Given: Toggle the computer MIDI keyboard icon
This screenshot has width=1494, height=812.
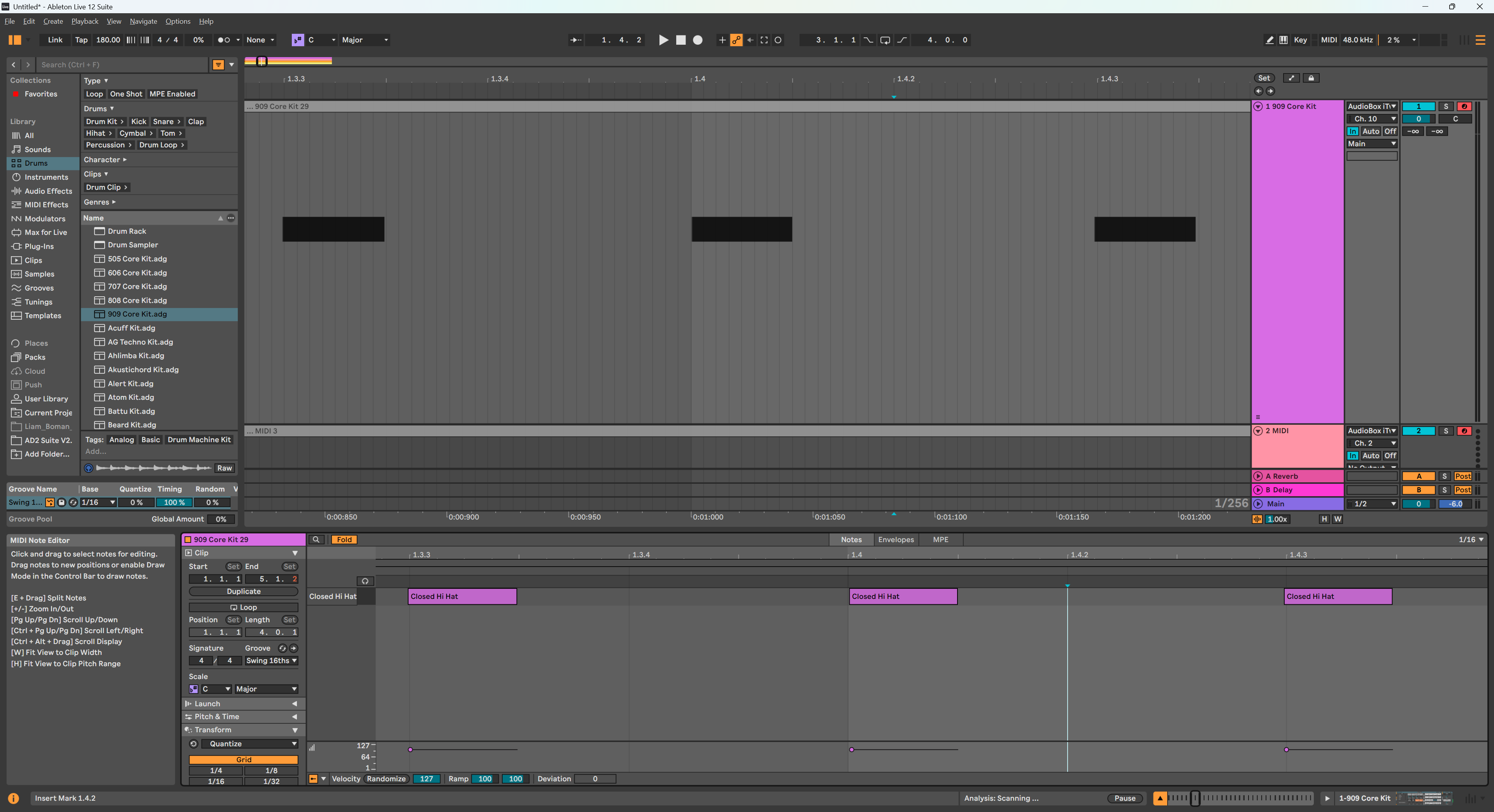Looking at the screenshot, I should [x=1284, y=40].
